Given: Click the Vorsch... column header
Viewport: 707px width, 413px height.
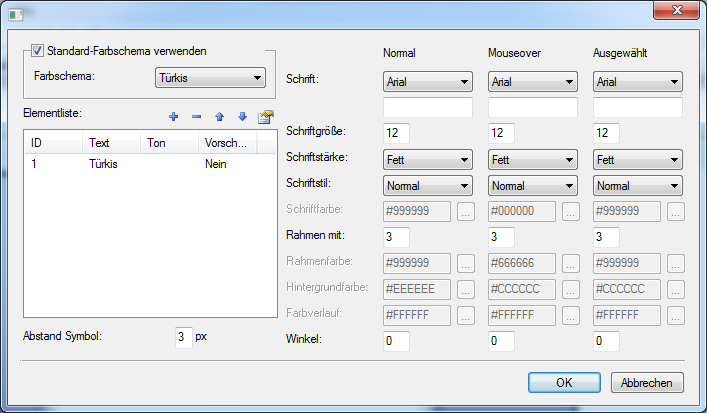Looking at the screenshot, I should click(227, 143).
